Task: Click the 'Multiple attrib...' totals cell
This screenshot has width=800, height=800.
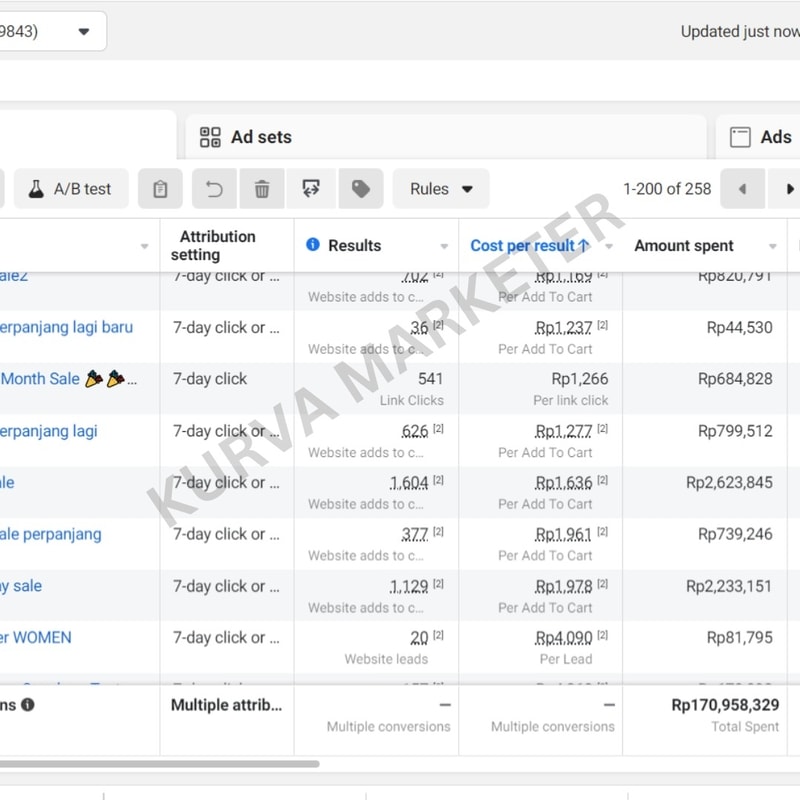Action: (x=226, y=705)
